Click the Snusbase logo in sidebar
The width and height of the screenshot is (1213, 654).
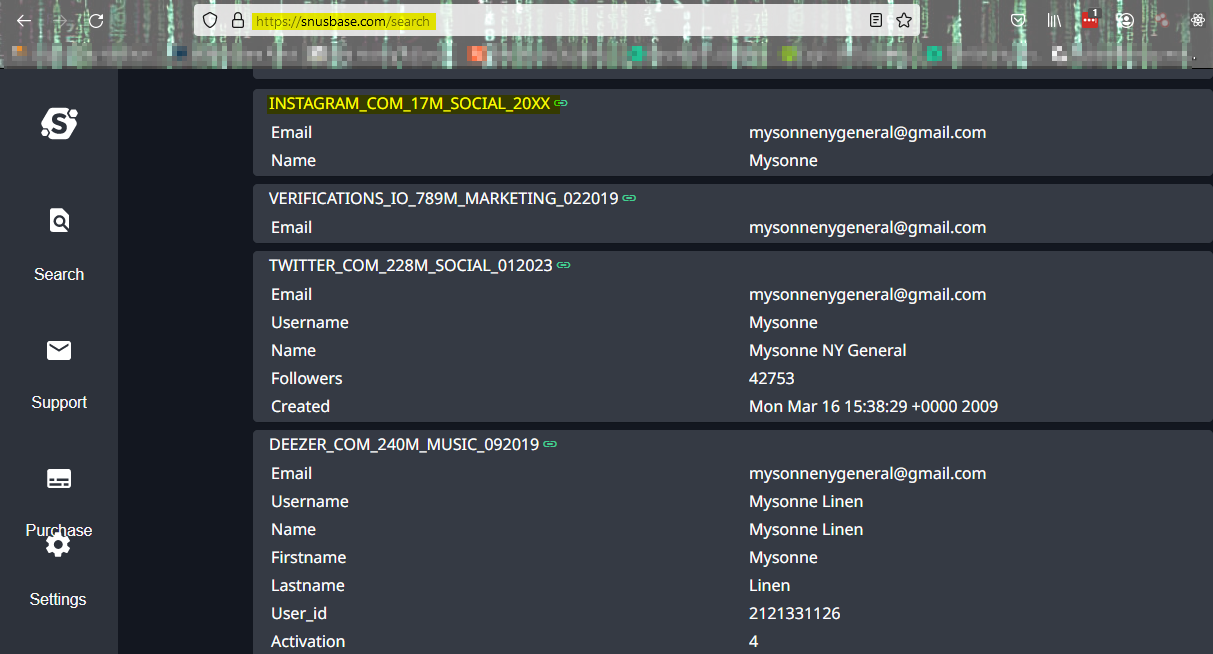(x=59, y=123)
